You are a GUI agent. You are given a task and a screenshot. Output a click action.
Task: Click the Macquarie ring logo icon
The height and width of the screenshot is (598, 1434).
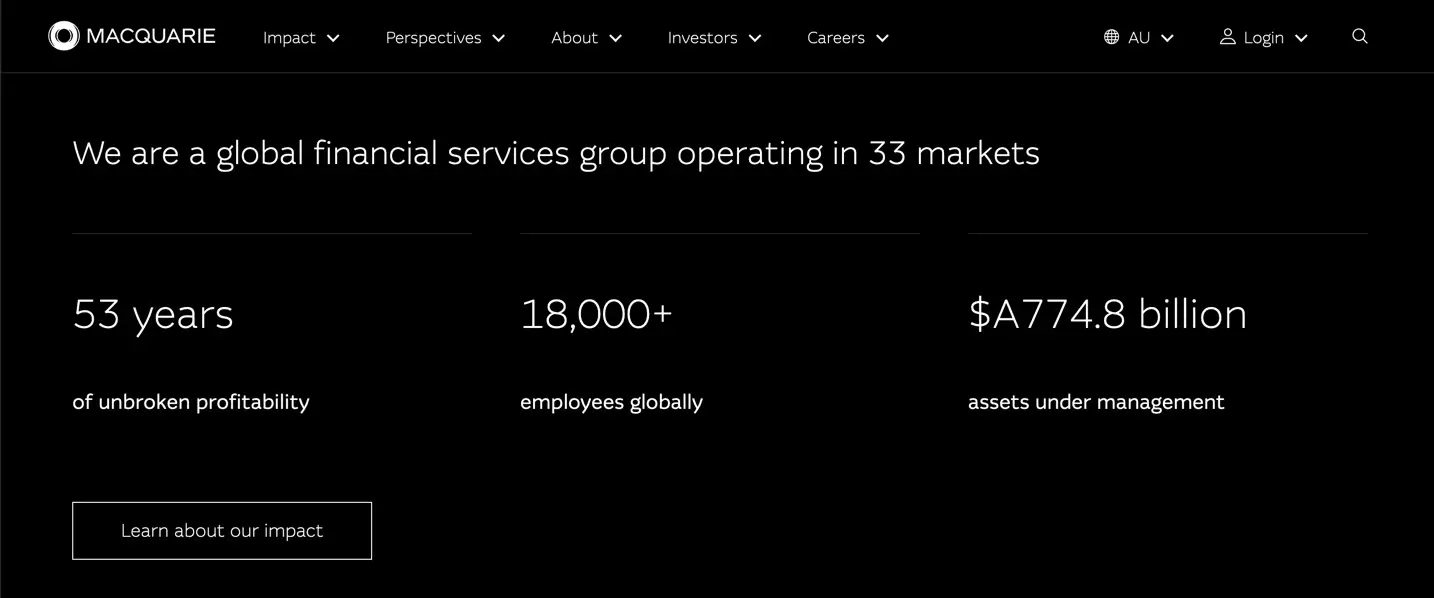click(x=63, y=36)
